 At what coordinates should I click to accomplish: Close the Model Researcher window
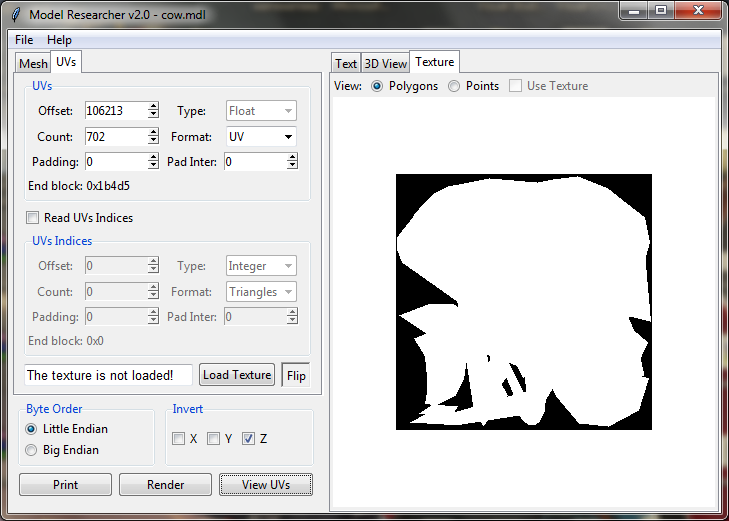[x=698, y=11]
